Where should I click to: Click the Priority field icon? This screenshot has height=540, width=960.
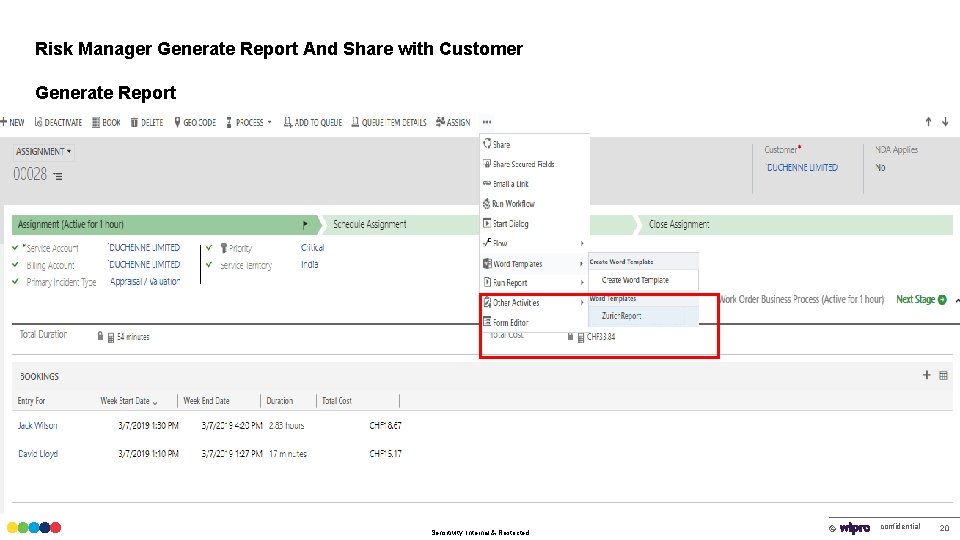tap(223, 248)
